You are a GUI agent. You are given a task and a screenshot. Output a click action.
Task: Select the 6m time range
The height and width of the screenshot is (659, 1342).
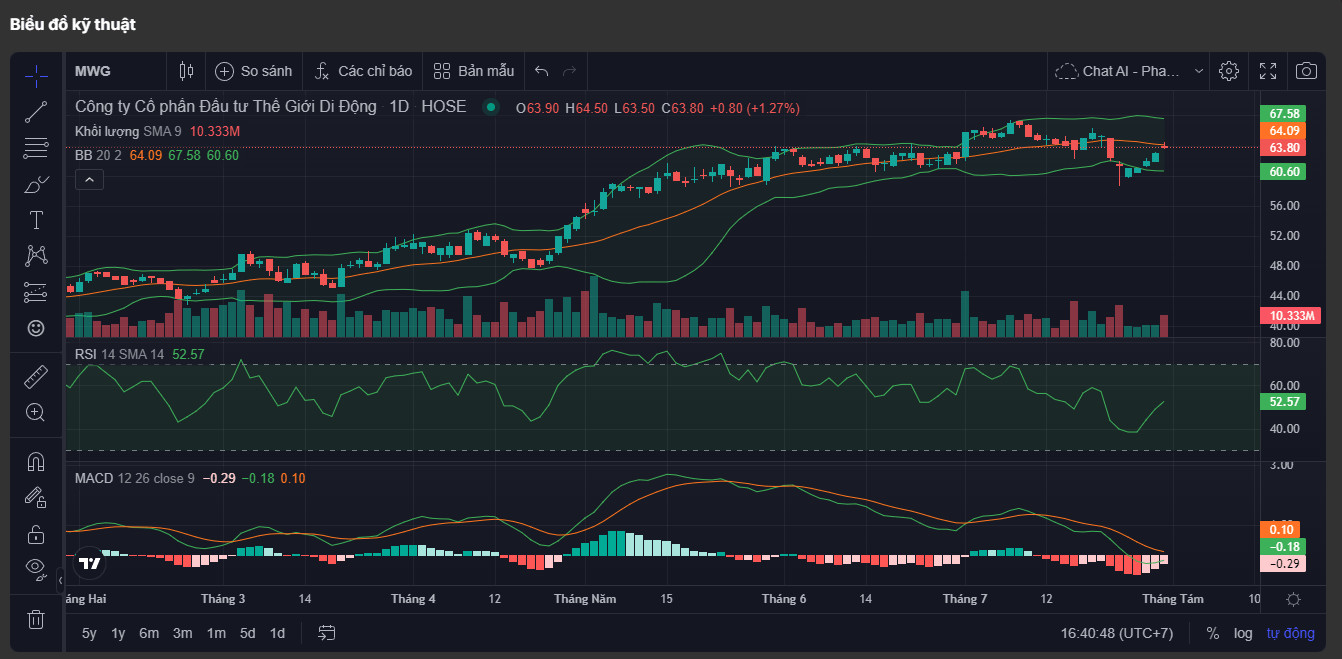[149, 633]
